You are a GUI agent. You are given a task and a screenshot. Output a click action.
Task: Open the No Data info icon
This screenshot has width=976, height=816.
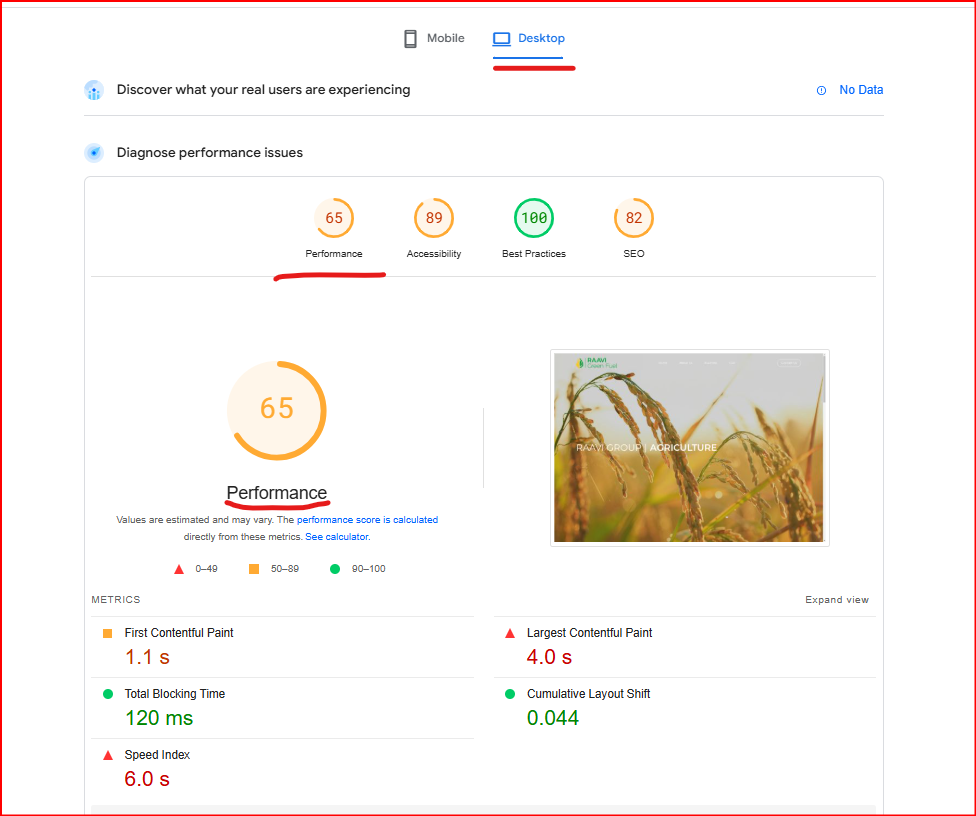tap(822, 91)
